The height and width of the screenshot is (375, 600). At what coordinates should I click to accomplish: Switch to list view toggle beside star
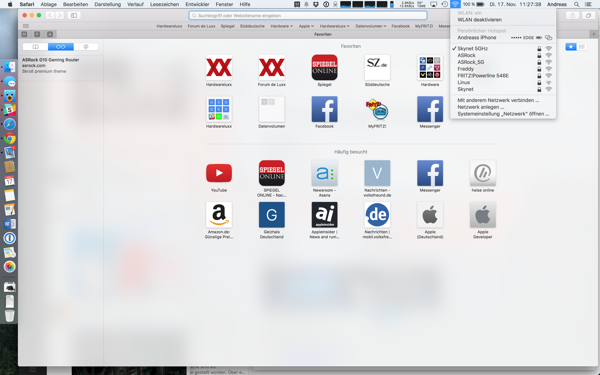[582, 47]
